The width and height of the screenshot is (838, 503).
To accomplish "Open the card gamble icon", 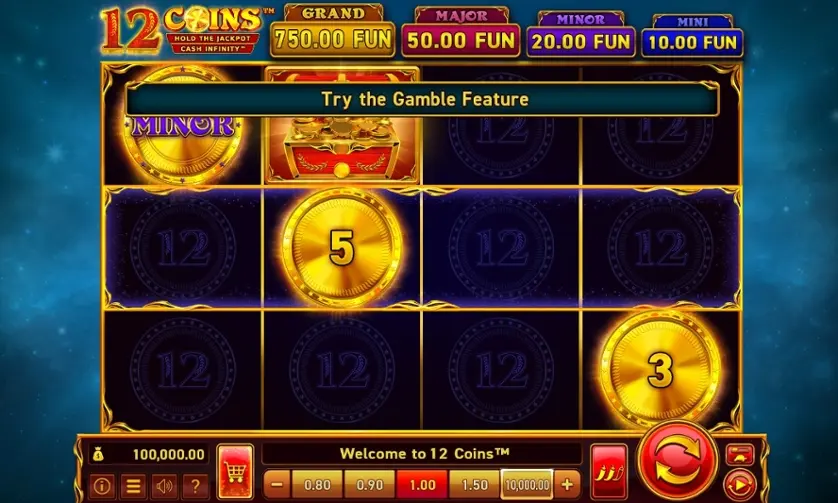I will coord(740,454).
